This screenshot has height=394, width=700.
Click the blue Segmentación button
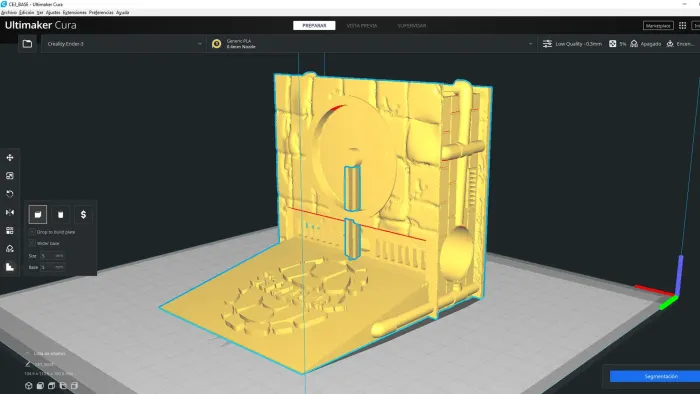click(x=655, y=377)
